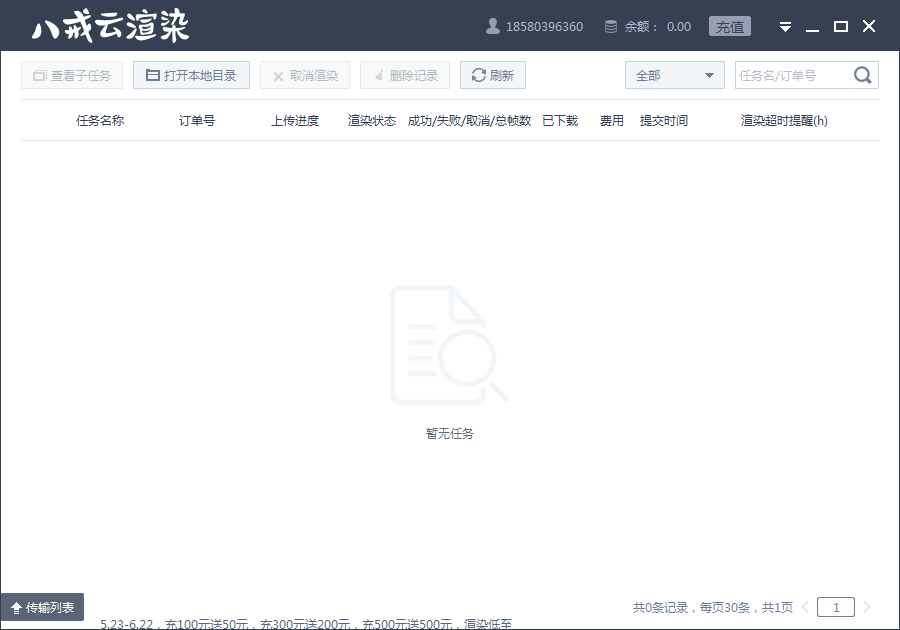Click the 充值 recharge button
This screenshot has width=900, height=630.
pyautogui.click(x=729, y=26)
